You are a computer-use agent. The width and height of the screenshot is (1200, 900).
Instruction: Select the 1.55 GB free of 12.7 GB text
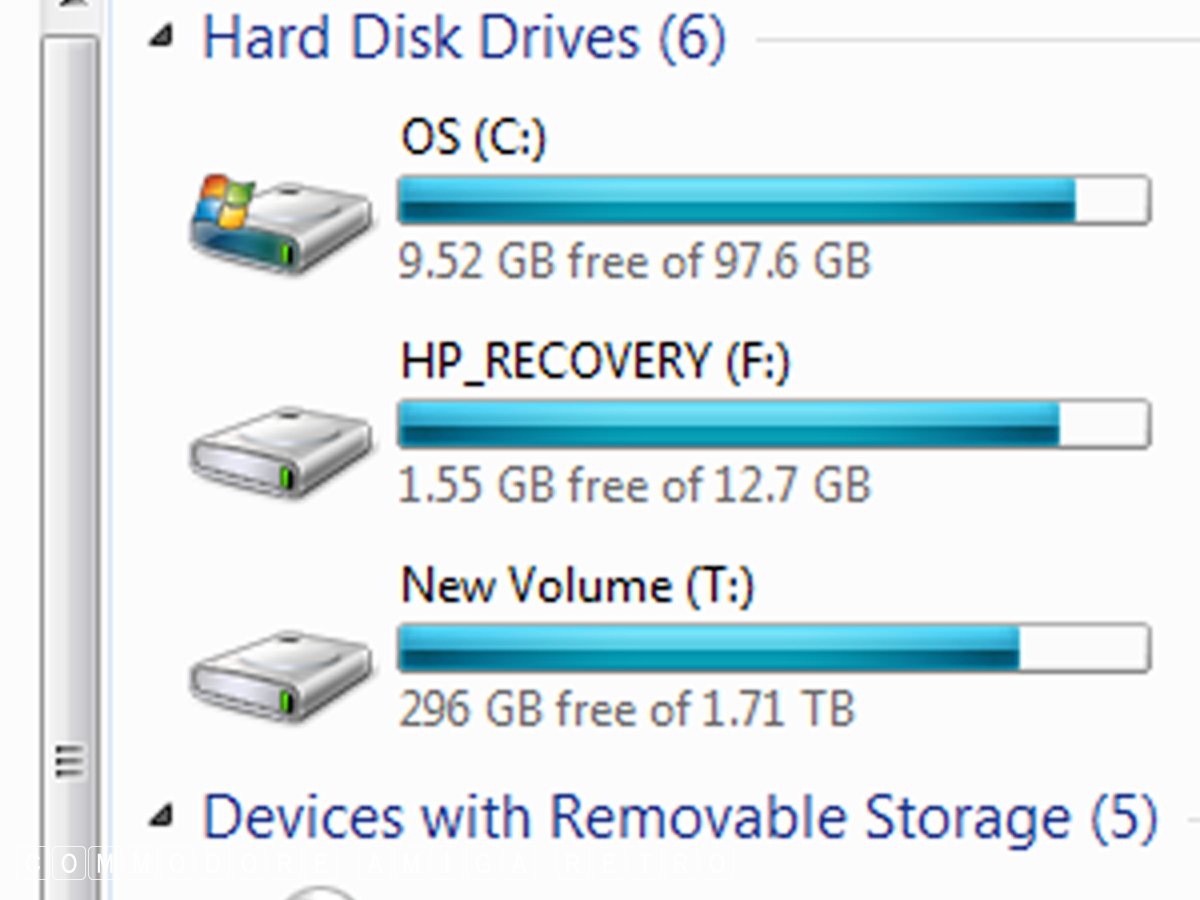tap(635, 486)
